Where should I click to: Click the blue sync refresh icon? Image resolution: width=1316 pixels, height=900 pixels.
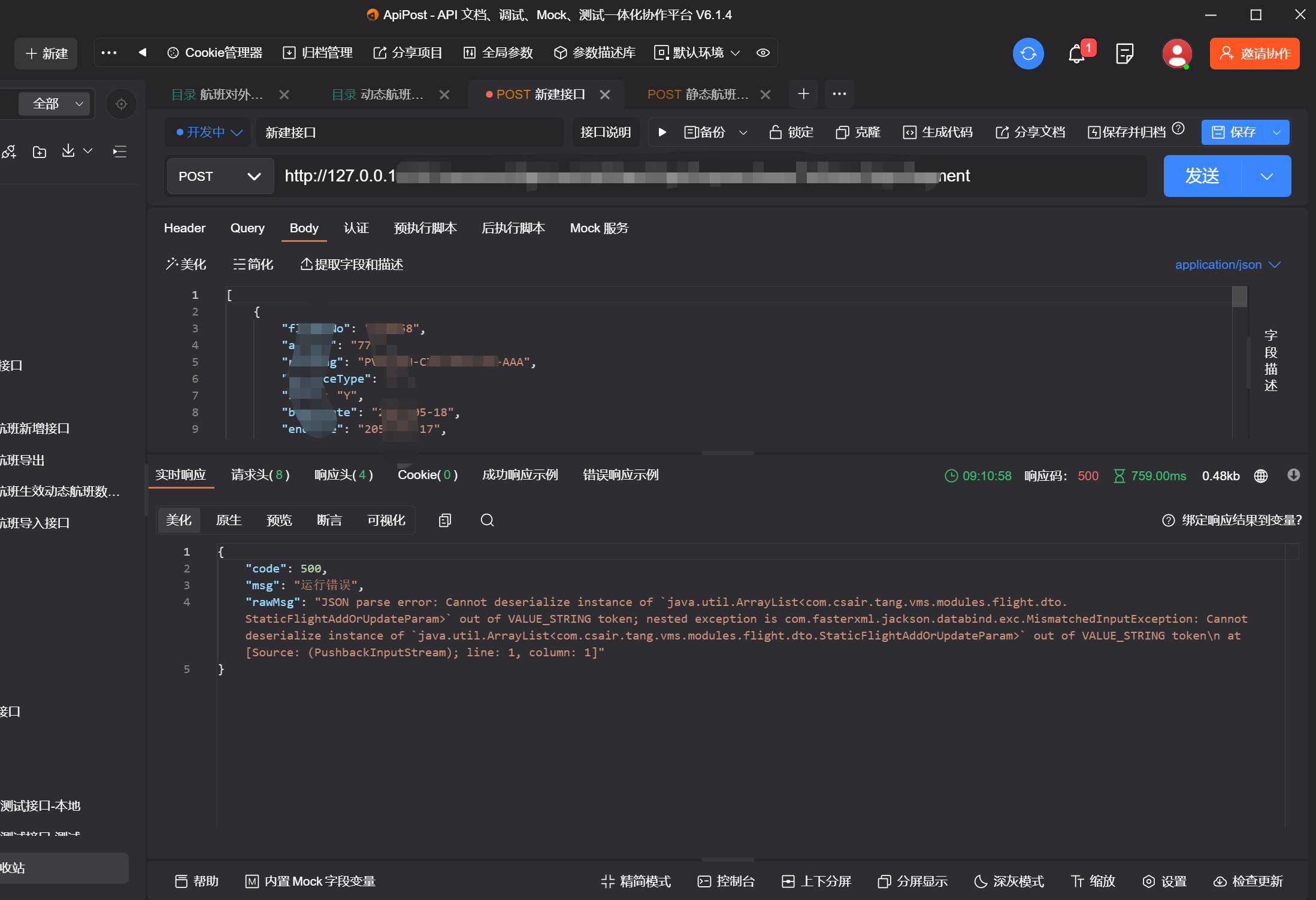pyautogui.click(x=1028, y=53)
